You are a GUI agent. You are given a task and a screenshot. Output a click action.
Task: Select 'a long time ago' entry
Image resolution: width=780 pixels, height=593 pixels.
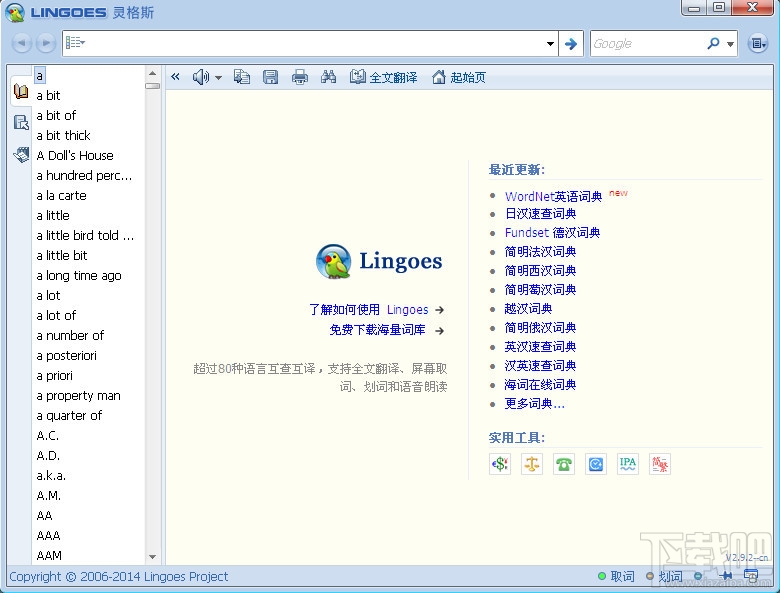(79, 276)
